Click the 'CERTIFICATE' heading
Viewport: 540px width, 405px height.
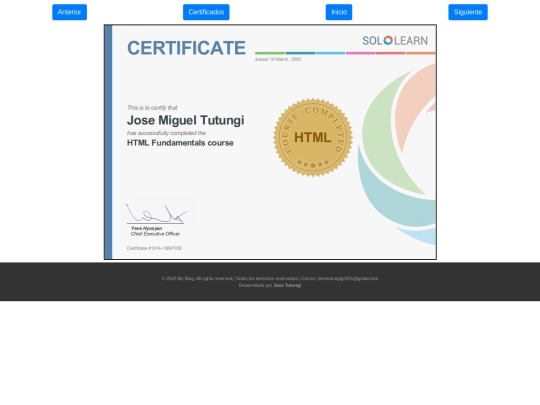pyautogui.click(x=186, y=48)
